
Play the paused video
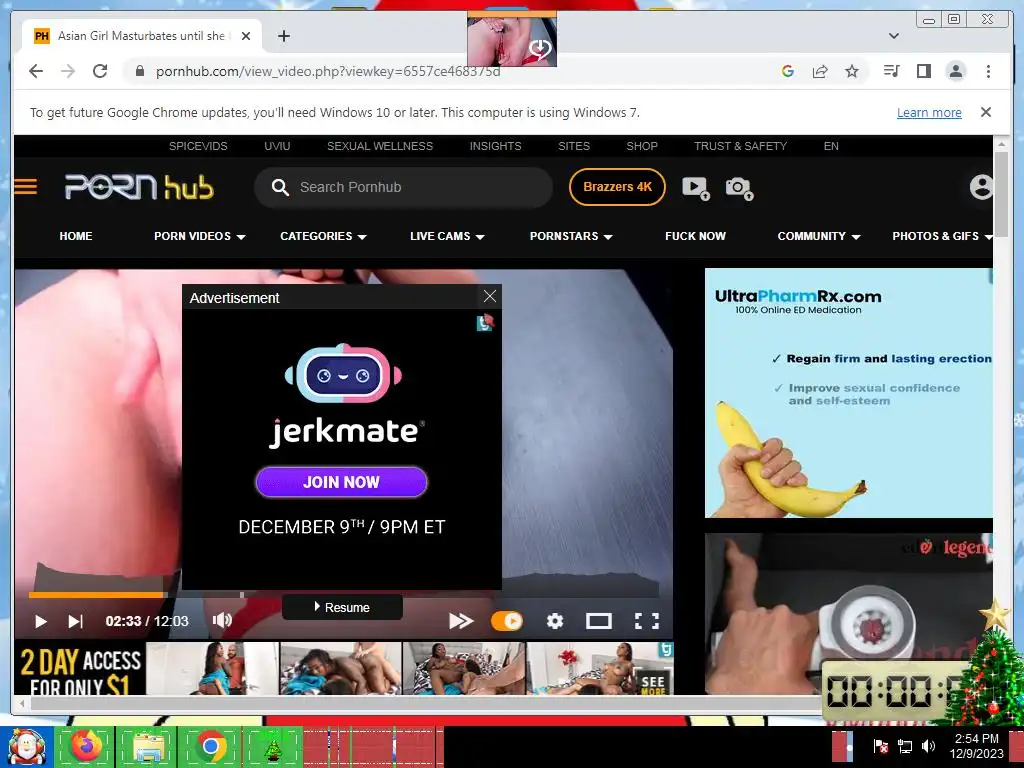[x=40, y=621]
